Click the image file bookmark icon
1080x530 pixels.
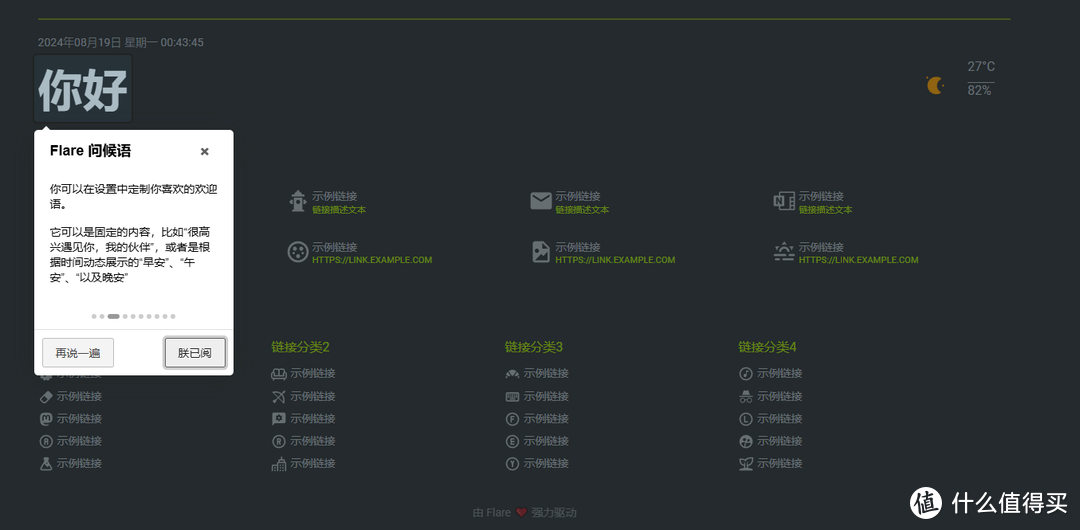tap(541, 252)
